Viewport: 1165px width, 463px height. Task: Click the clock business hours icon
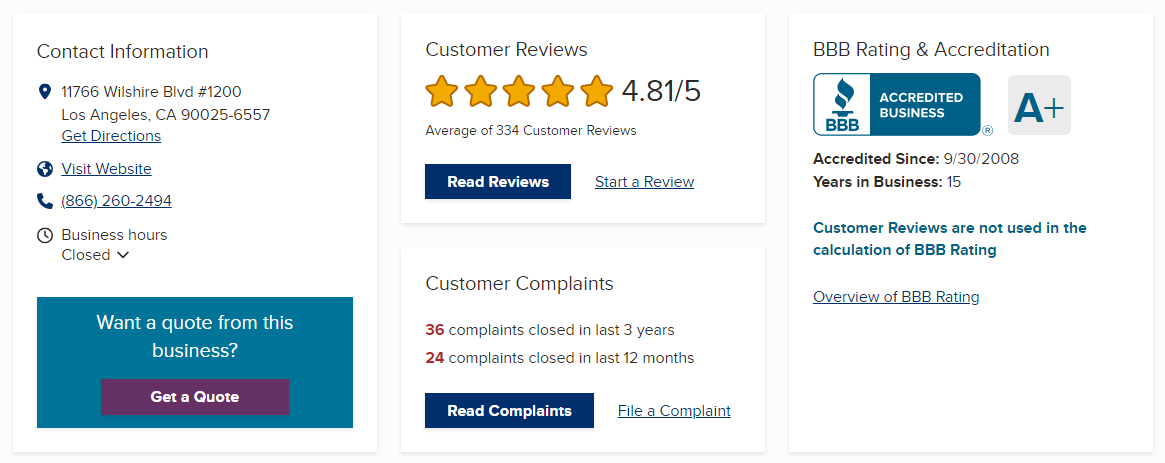tap(45, 235)
